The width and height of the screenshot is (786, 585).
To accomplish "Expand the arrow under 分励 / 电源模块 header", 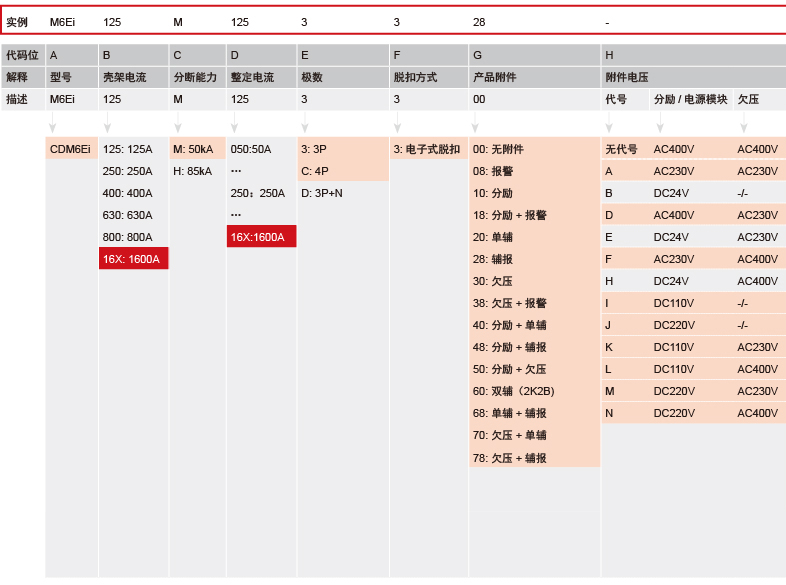I will [658, 124].
